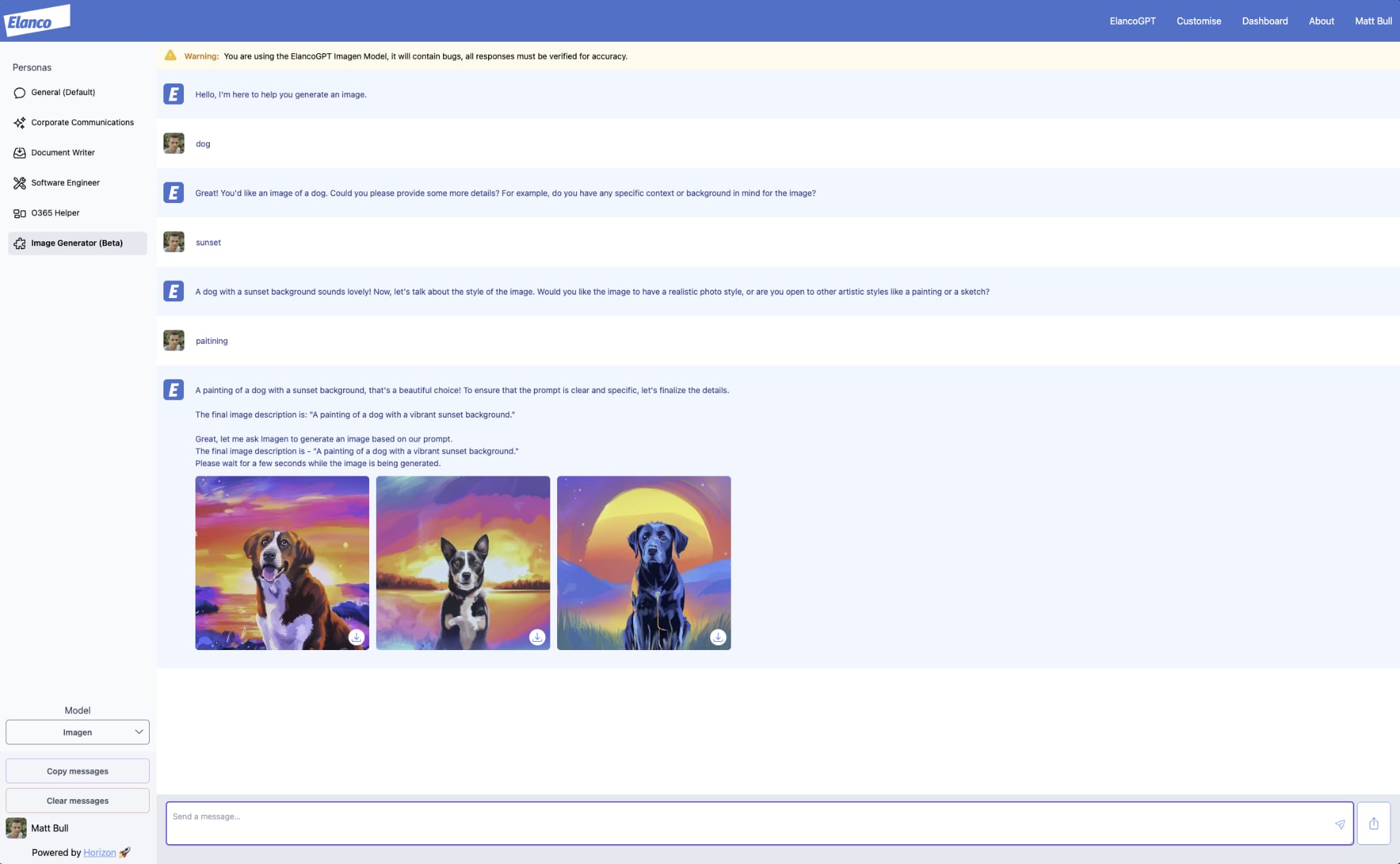The height and width of the screenshot is (864, 1400).
Task: Click the send message paper plane icon
Action: tap(1340, 824)
